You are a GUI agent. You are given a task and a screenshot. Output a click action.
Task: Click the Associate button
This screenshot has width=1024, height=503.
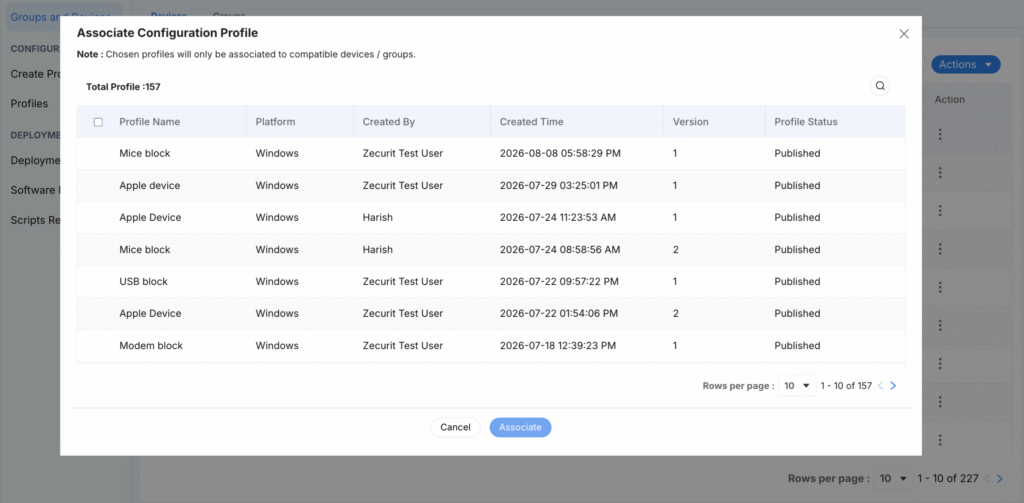pos(520,427)
